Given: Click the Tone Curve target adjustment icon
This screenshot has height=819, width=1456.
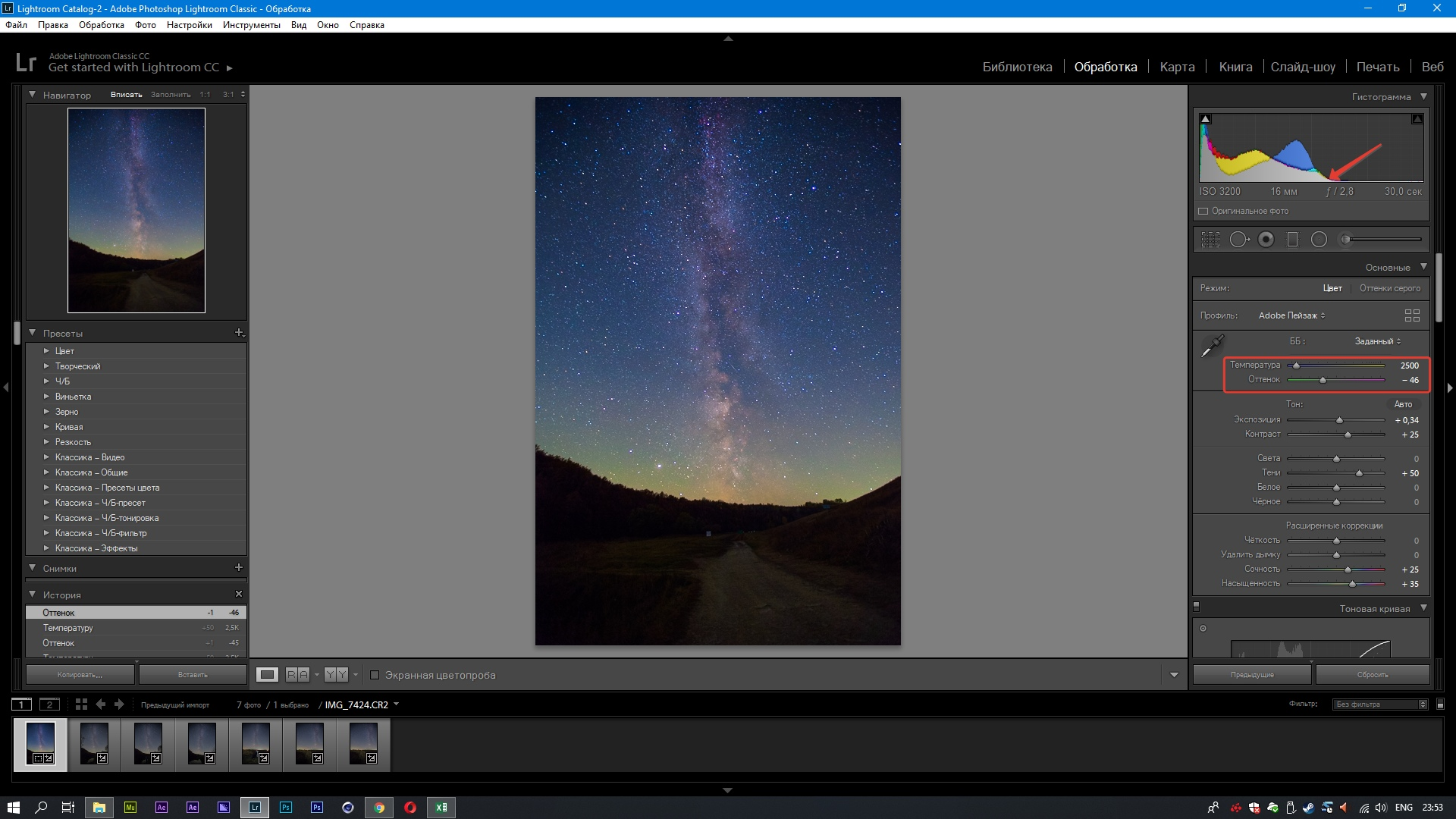Looking at the screenshot, I should [x=1203, y=628].
